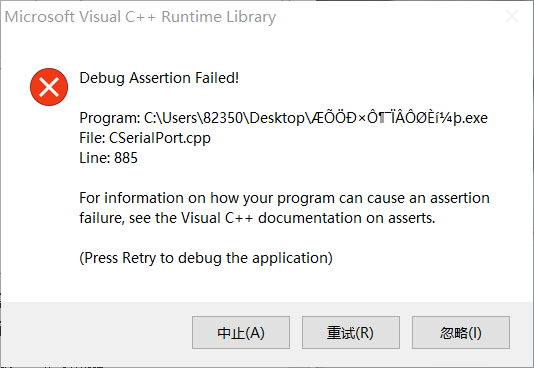The height and width of the screenshot is (368, 534).
Task: Click the line number 885
Action: 126,158
